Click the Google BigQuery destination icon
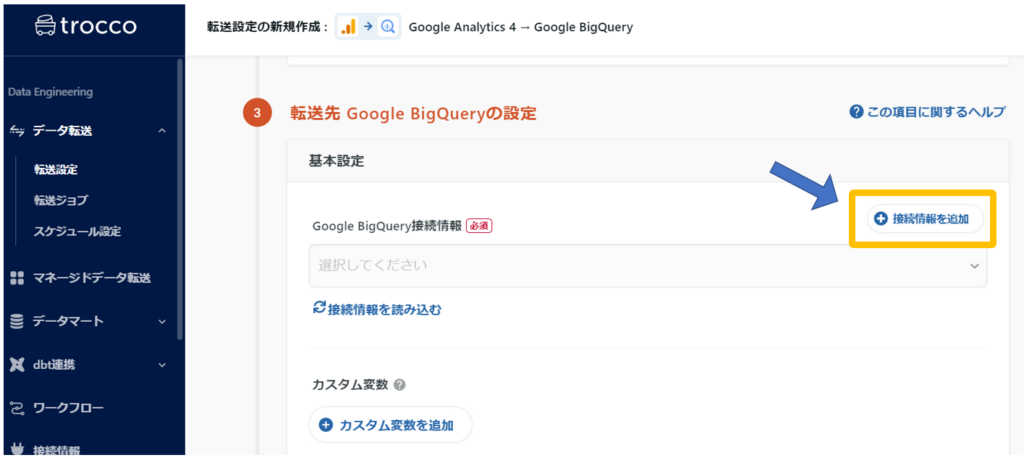This screenshot has width=1024, height=468. 388,27
